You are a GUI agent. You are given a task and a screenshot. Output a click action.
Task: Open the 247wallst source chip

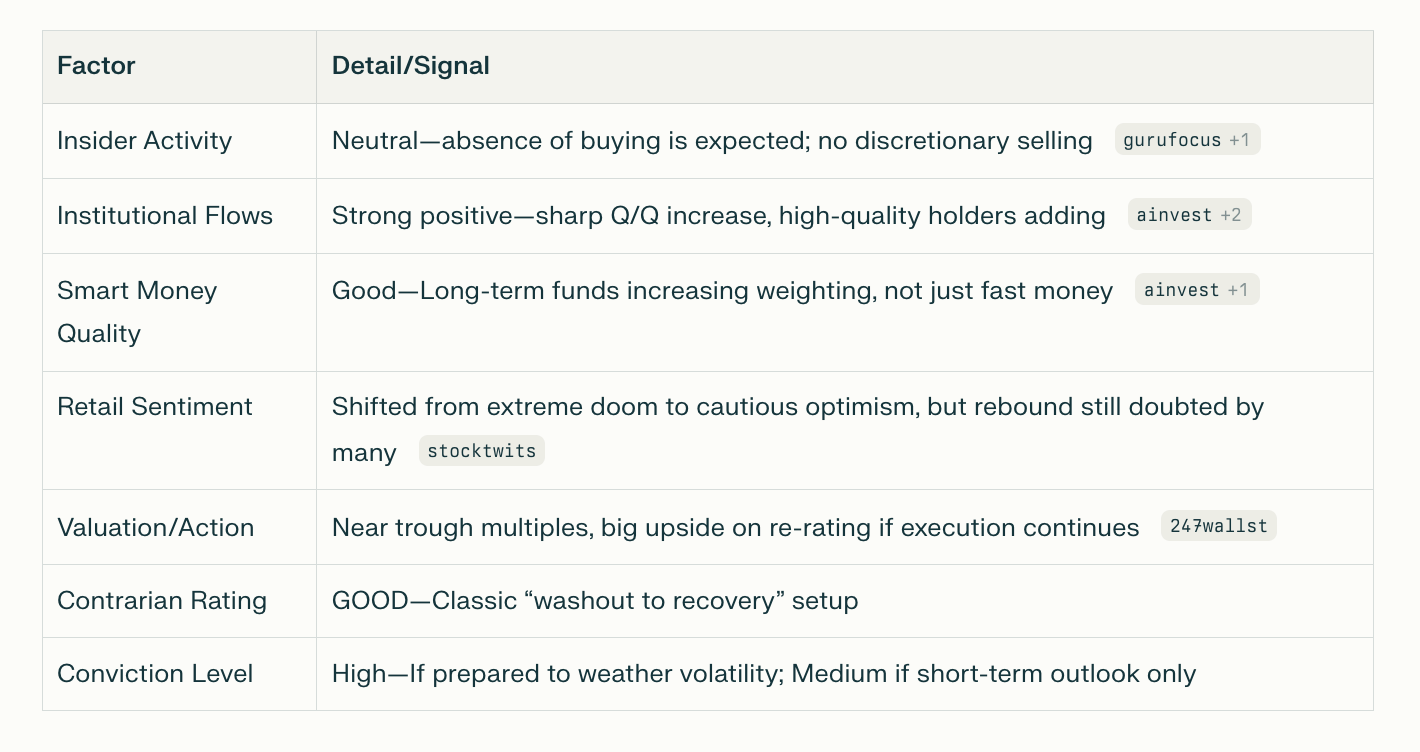pyautogui.click(x=1218, y=526)
